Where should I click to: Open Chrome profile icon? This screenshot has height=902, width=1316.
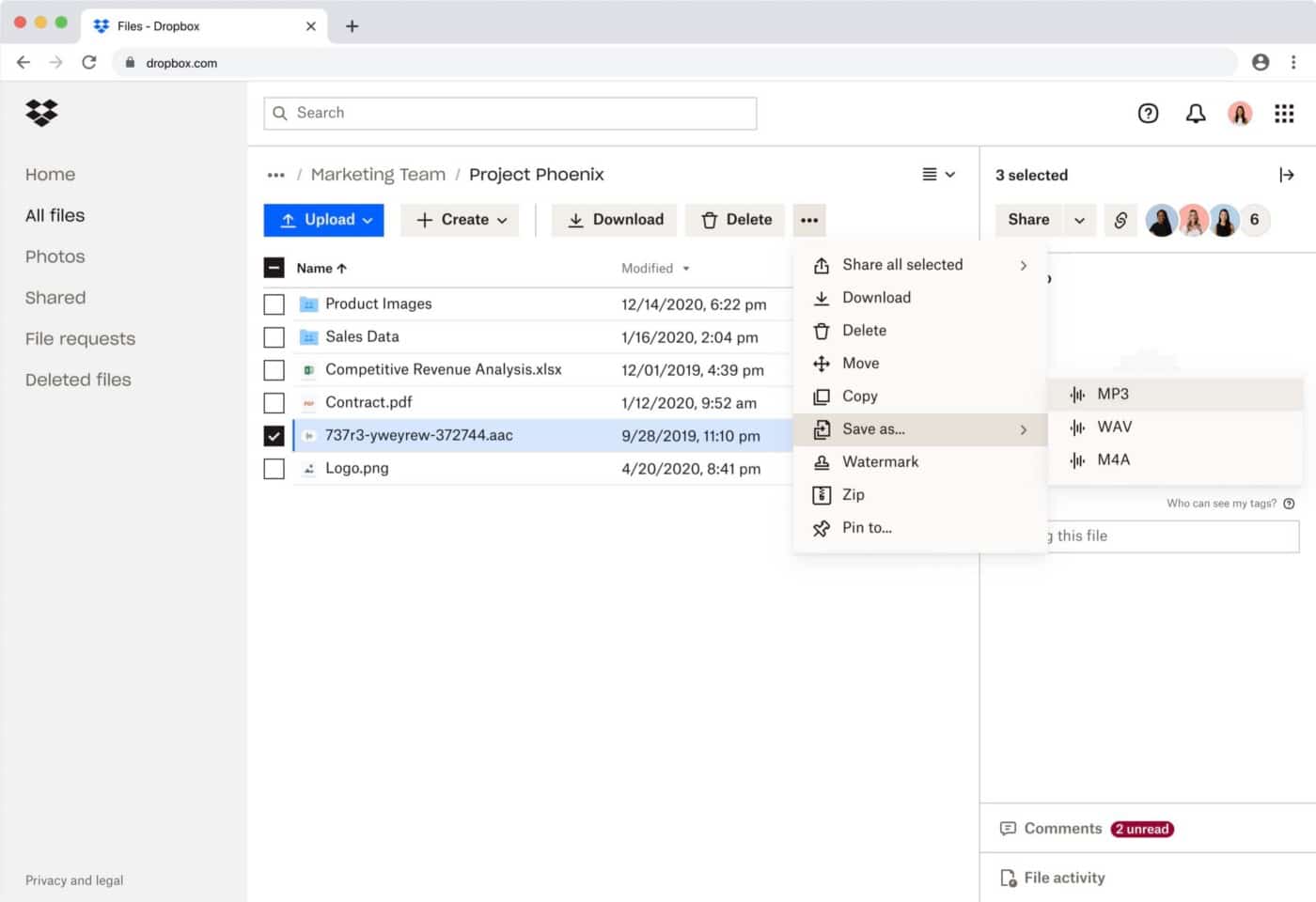[x=1261, y=62]
